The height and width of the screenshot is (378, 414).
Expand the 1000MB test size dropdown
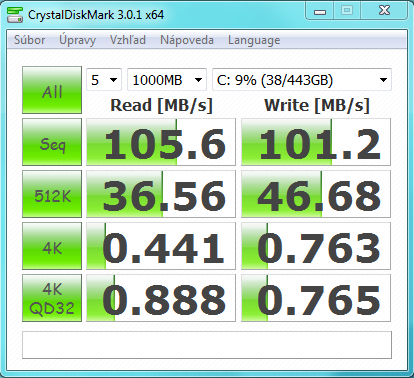pyautogui.click(x=167, y=80)
